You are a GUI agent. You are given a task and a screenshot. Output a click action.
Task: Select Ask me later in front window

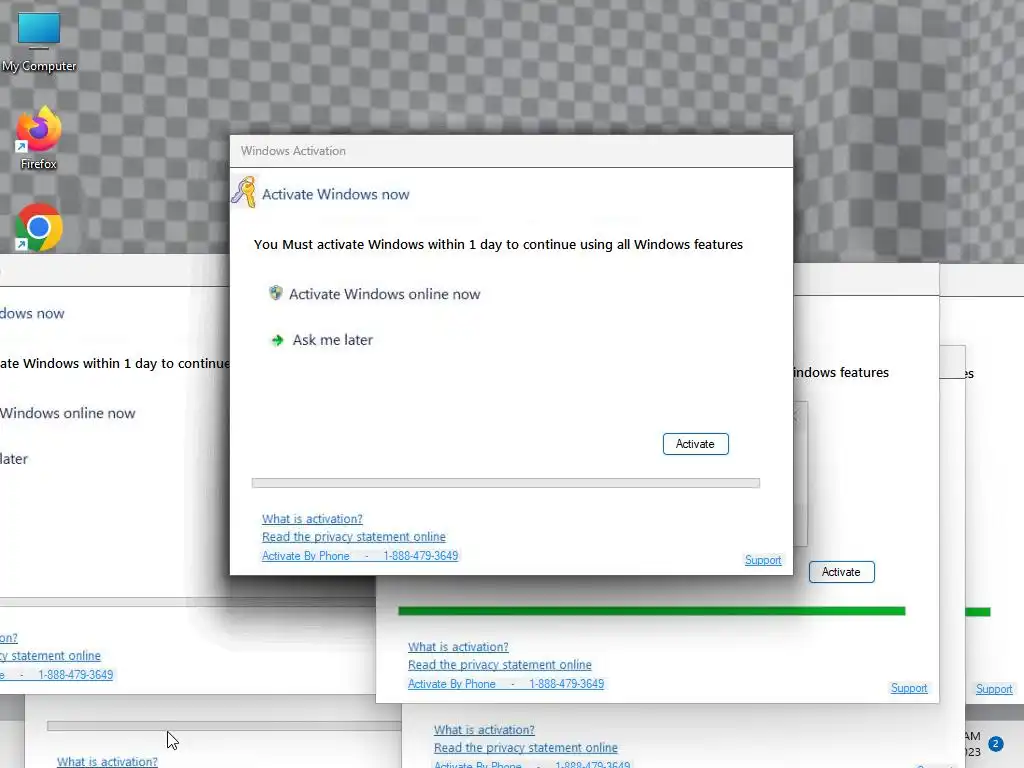[x=332, y=340]
